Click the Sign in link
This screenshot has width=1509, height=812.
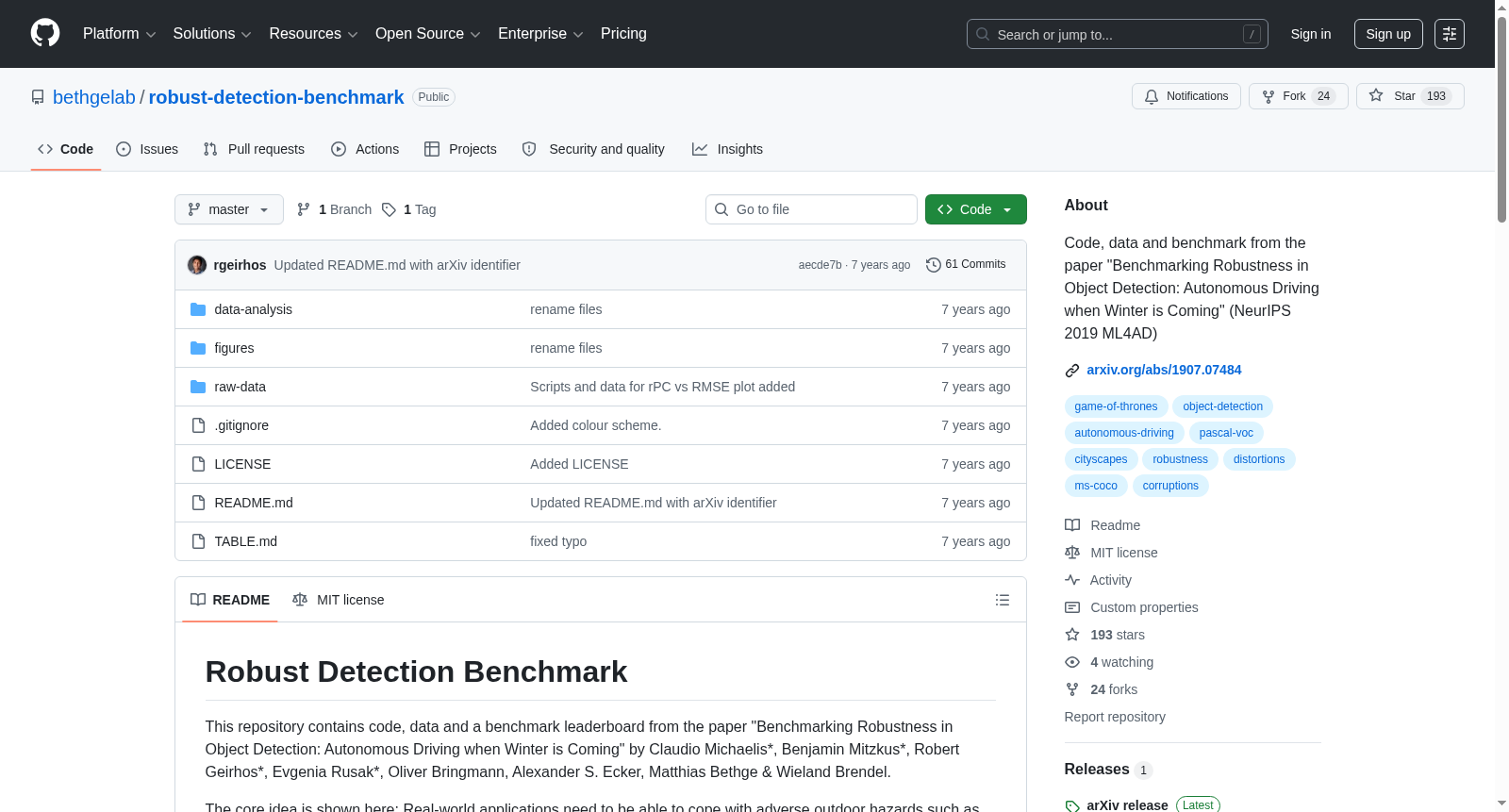point(1311,34)
